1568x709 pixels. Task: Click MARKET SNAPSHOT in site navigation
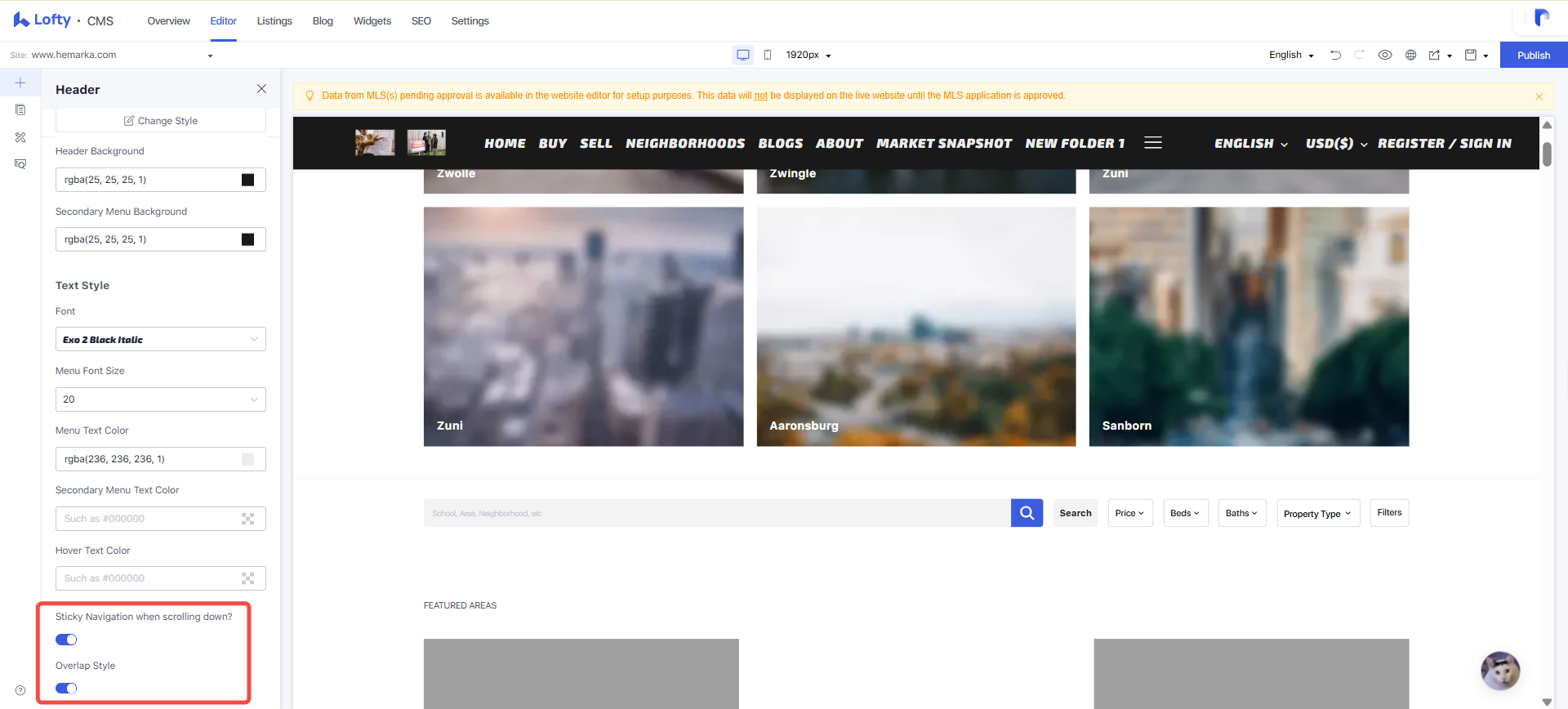point(944,143)
